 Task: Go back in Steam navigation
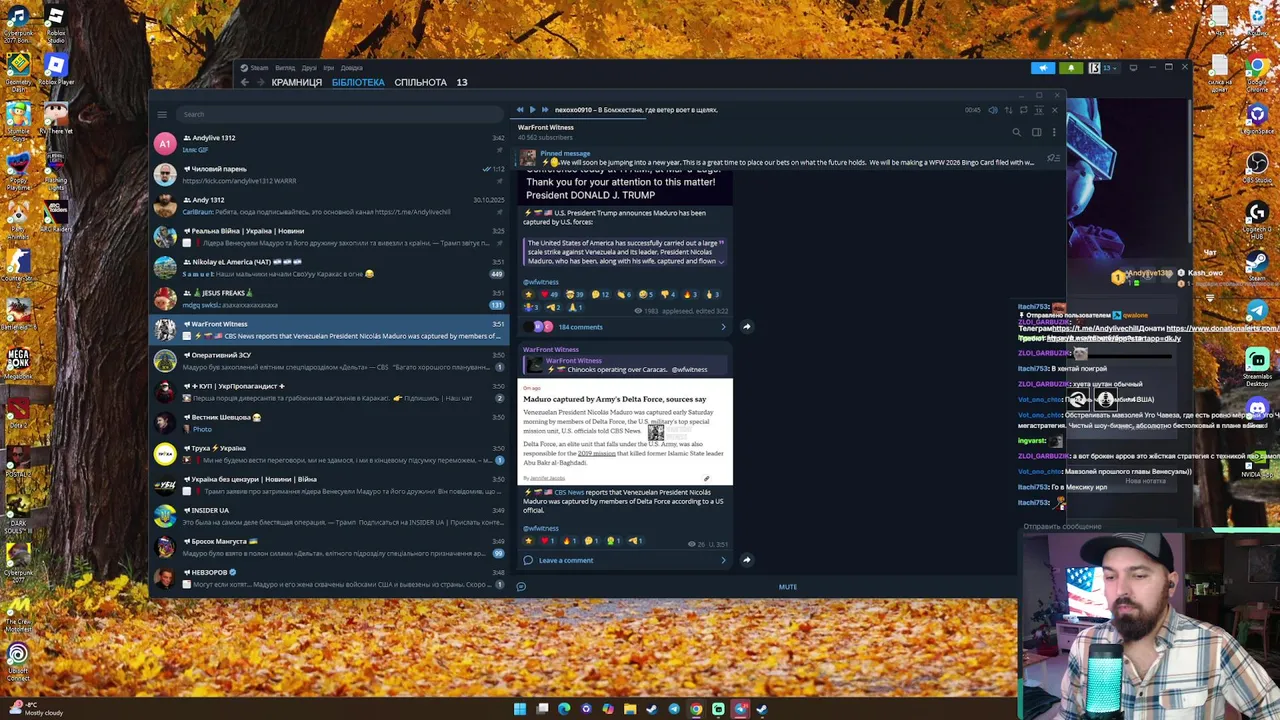tap(245, 82)
